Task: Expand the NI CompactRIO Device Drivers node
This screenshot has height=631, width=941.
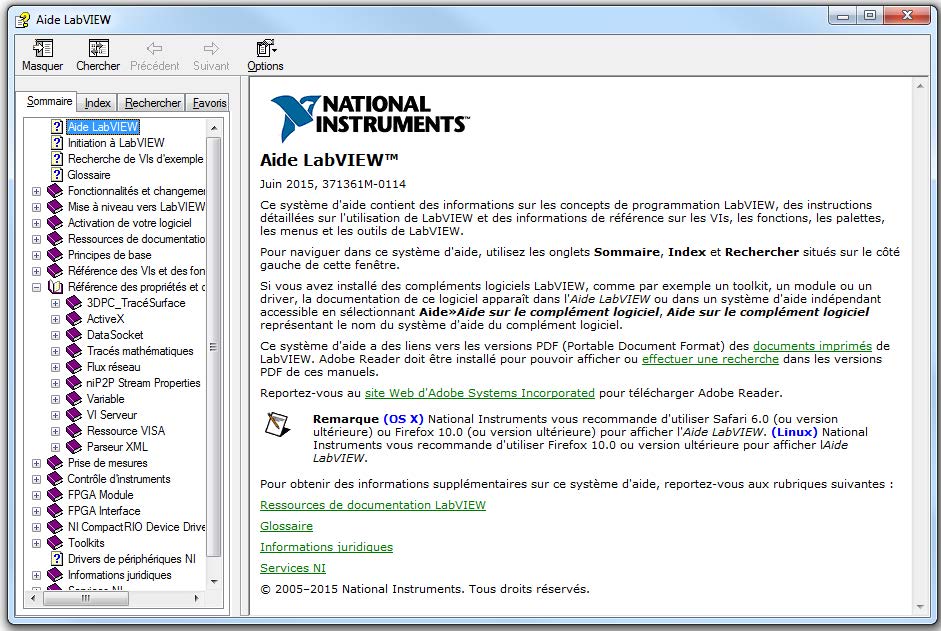Action: tap(37, 527)
